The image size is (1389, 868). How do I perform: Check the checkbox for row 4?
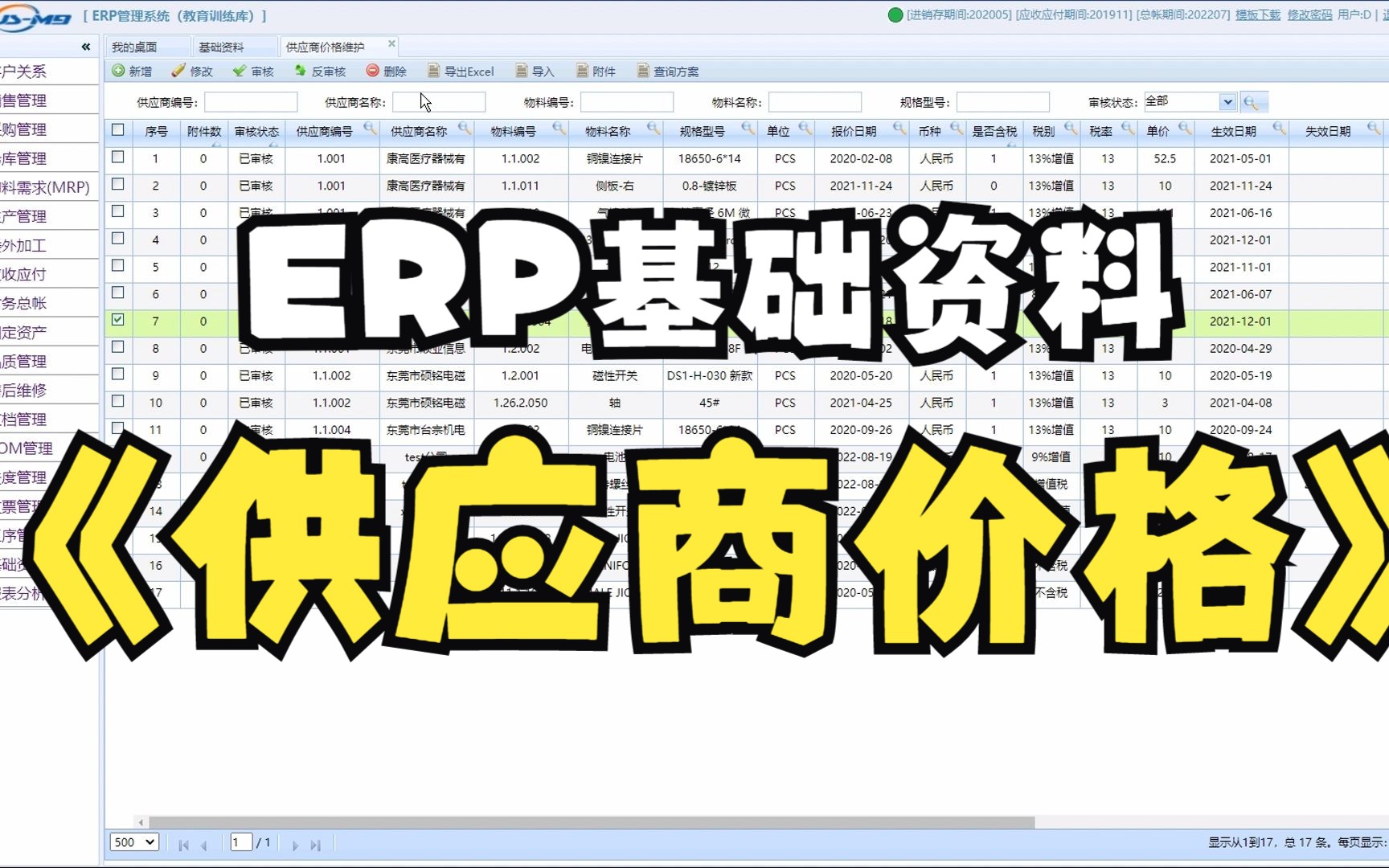[x=118, y=239]
